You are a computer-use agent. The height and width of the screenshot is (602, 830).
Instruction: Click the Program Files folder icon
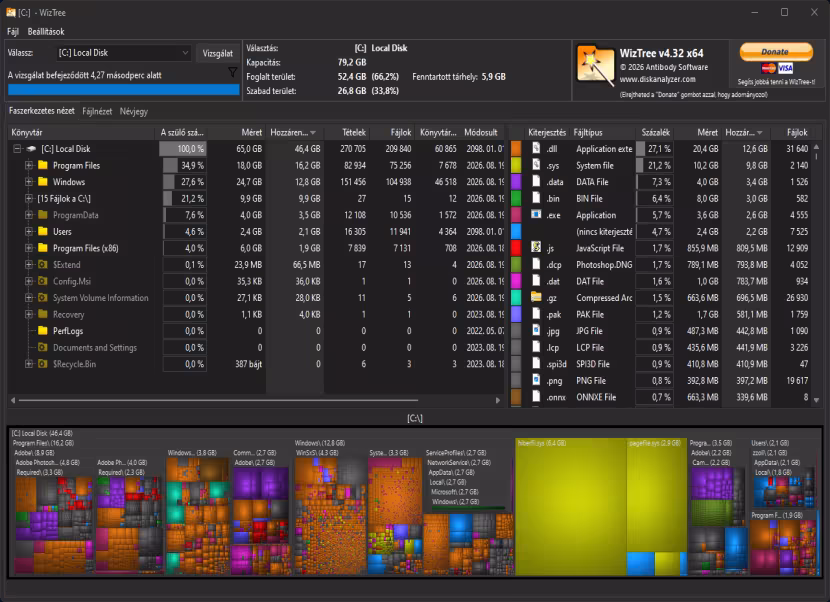(43, 165)
